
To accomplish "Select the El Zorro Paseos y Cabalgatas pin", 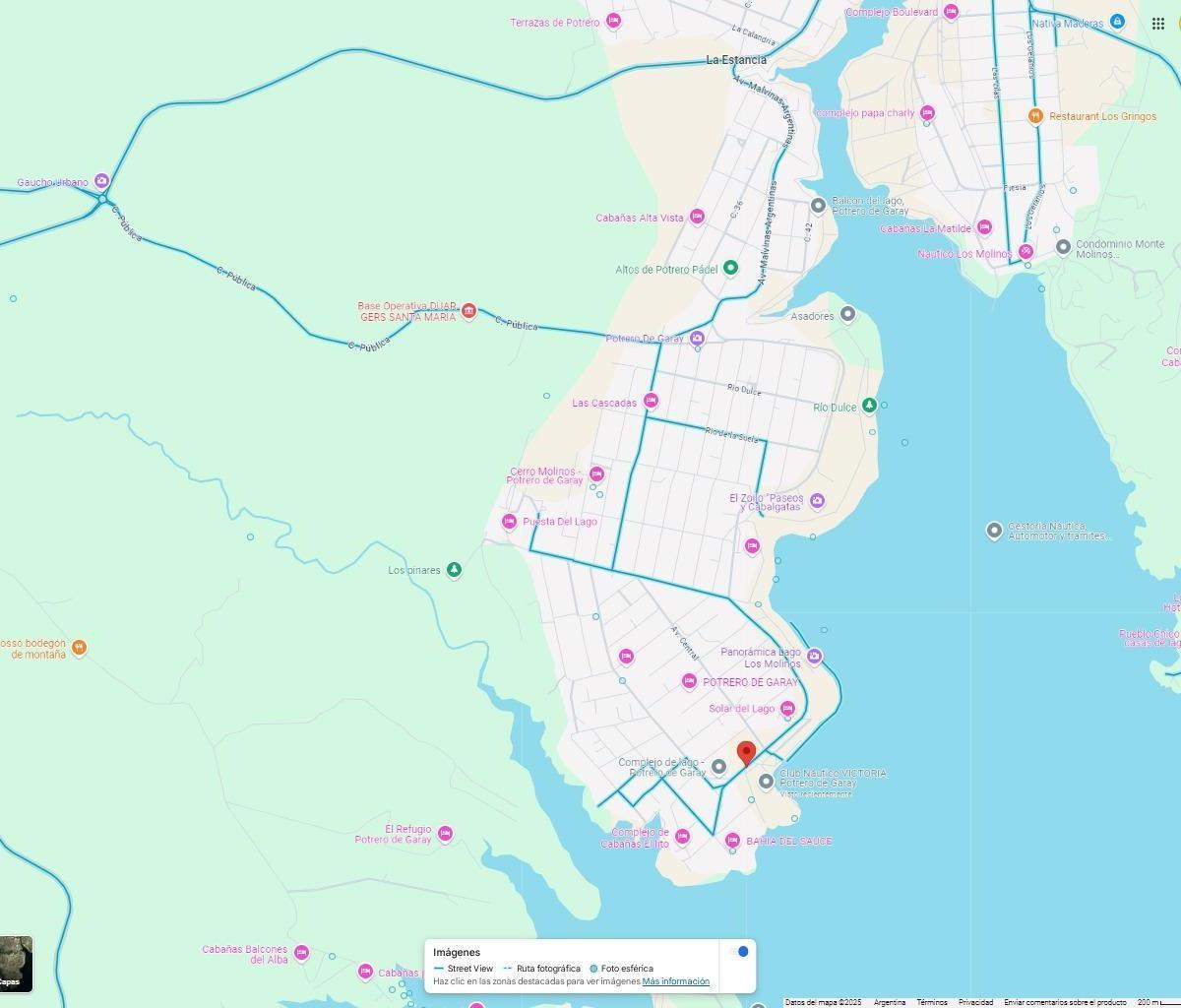I will 817,502.
